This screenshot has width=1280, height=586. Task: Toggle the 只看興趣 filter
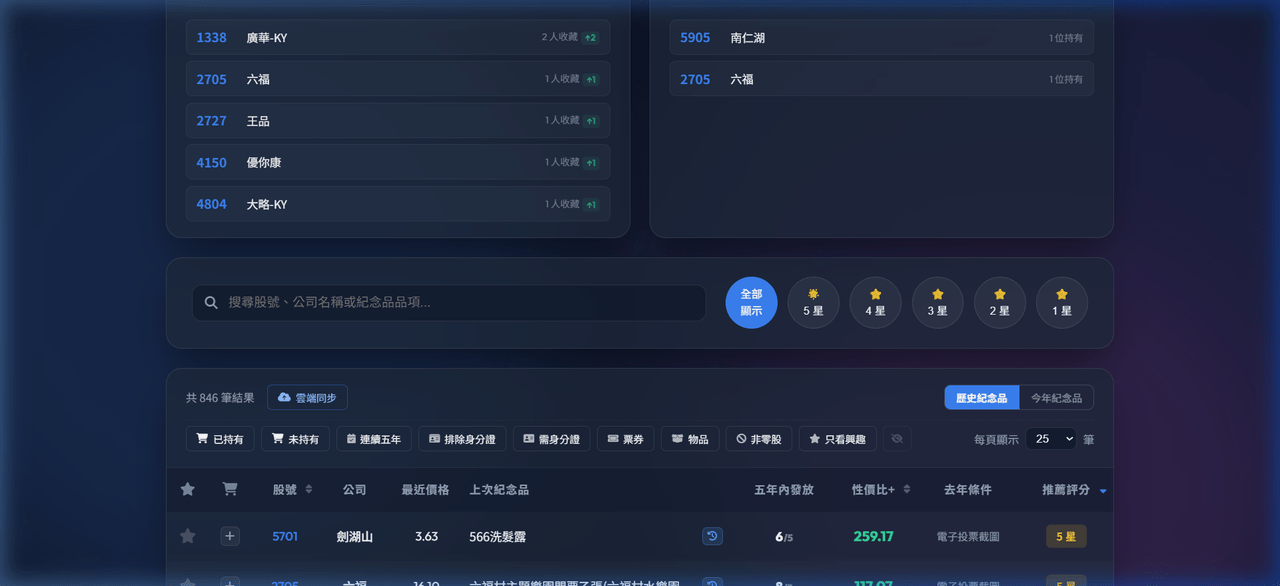(838, 439)
